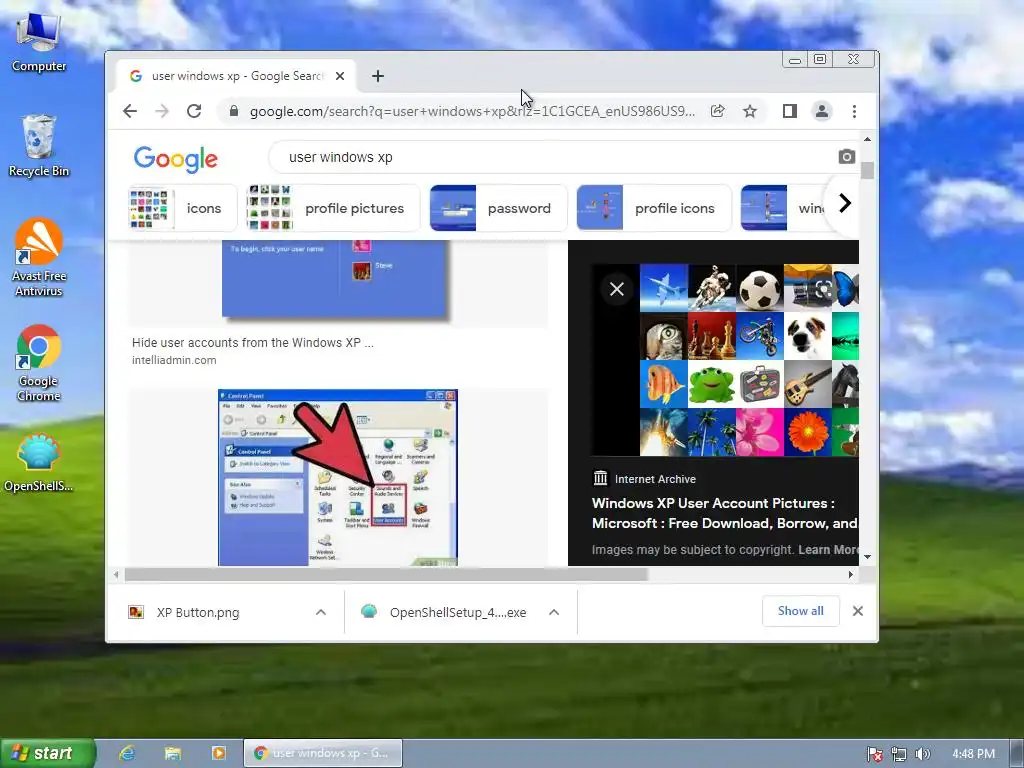Image resolution: width=1024 pixels, height=768 pixels.
Task: Click Chrome 'user windows xp' taskbar button
Action: (x=323, y=753)
